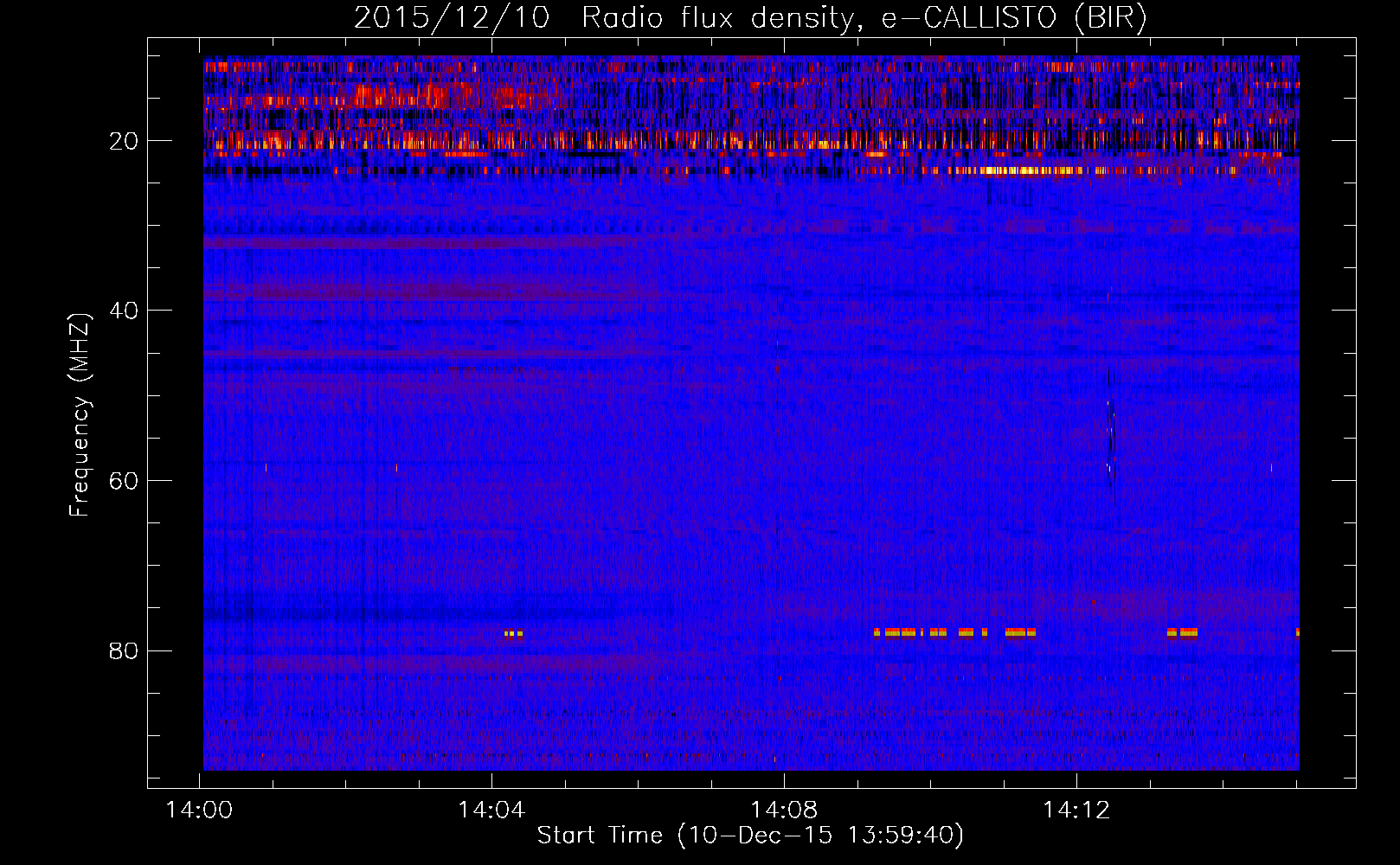Click the 'Start Time (10-Dec-15 13:59:40)' label

(x=750, y=836)
